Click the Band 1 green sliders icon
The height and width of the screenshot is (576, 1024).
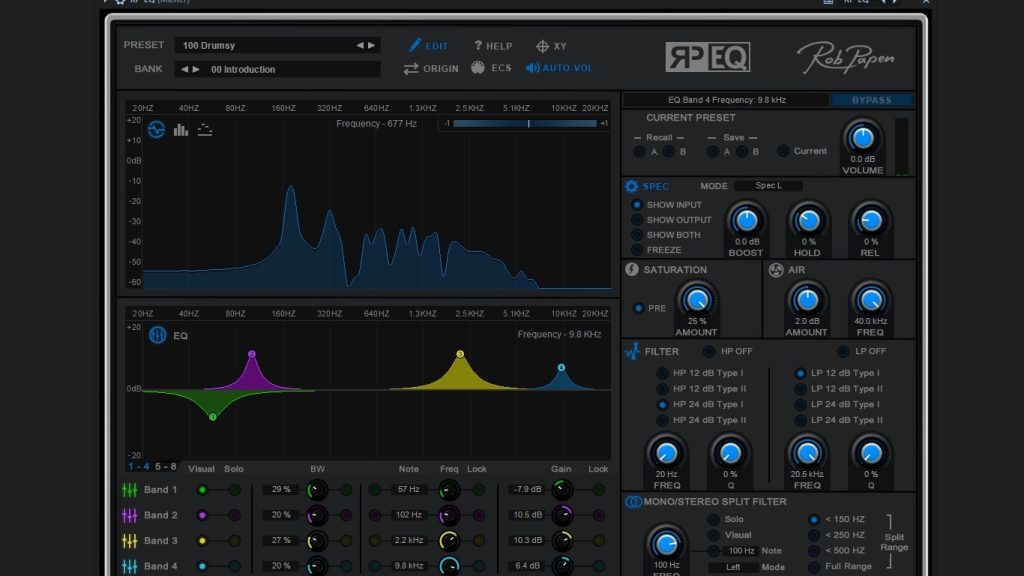pyautogui.click(x=129, y=490)
